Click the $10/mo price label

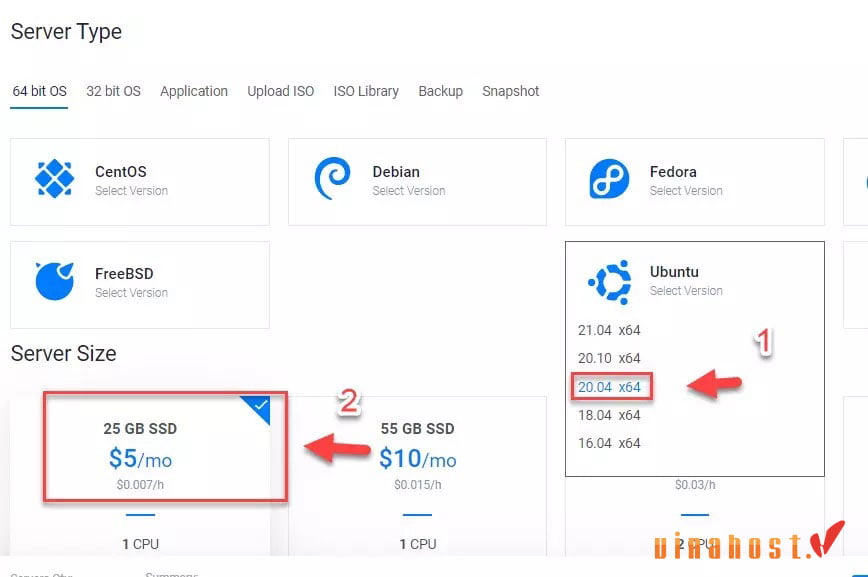pos(417,458)
